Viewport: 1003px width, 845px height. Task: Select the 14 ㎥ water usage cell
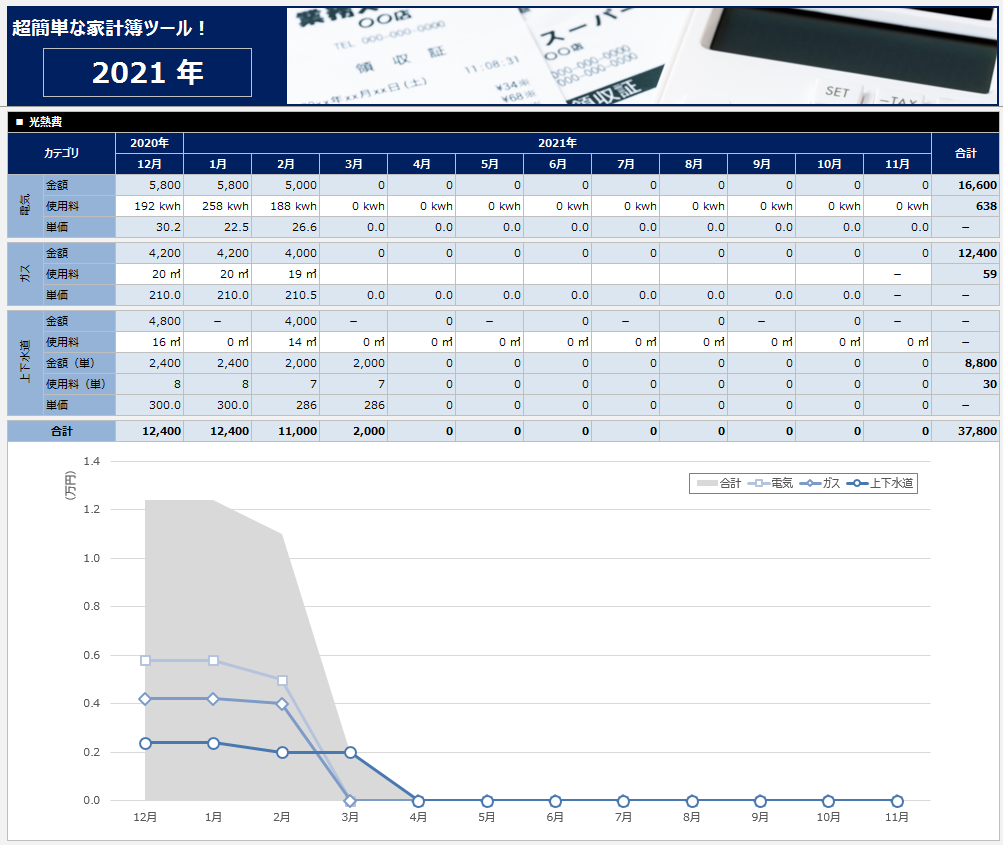point(285,342)
